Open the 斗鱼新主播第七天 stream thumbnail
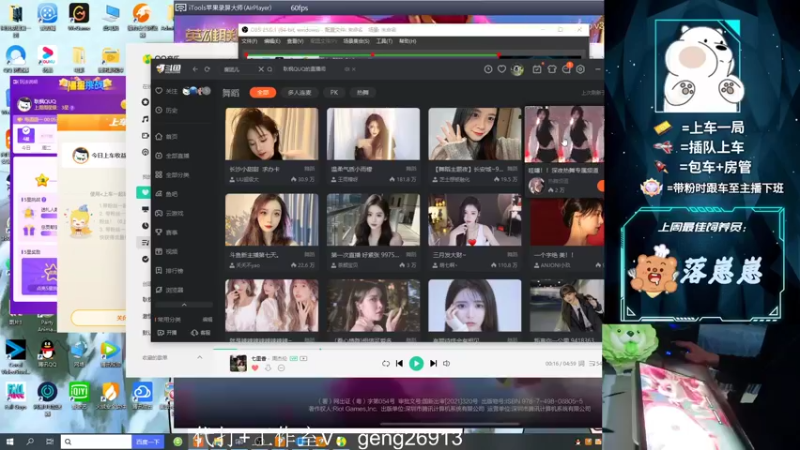800x450 pixels. tap(271, 220)
